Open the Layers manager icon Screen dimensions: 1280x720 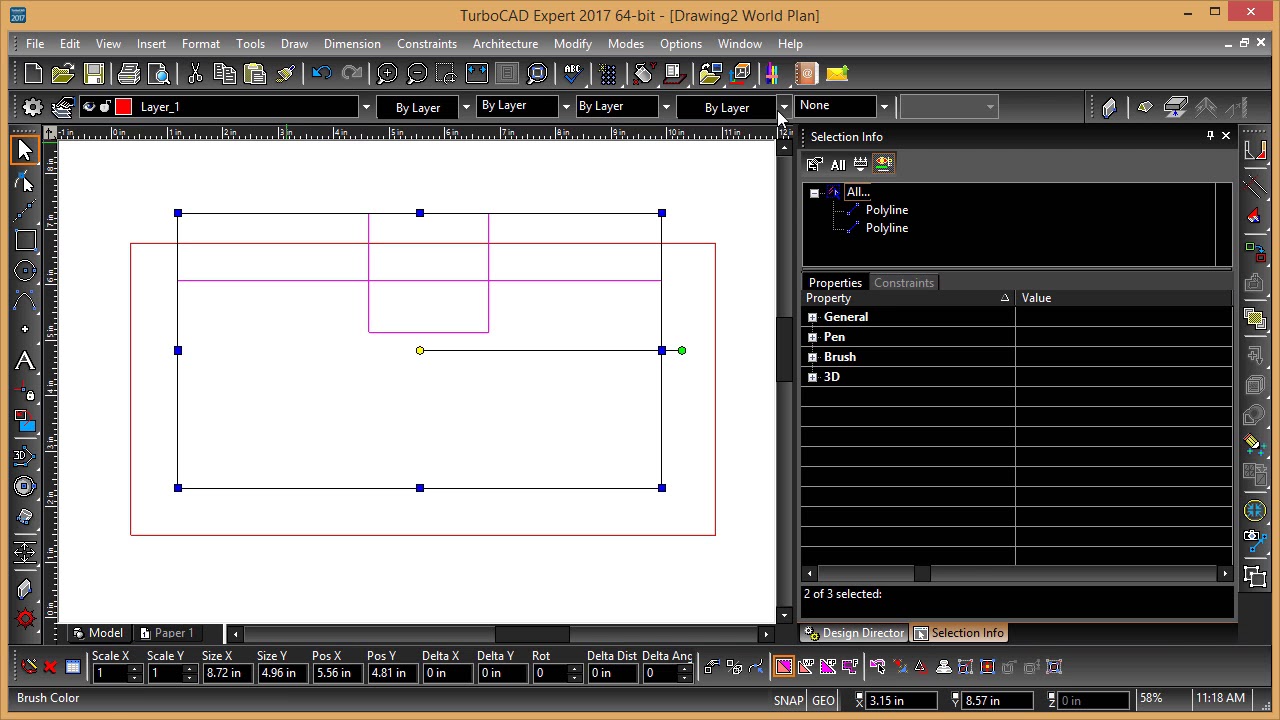[62, 107]
